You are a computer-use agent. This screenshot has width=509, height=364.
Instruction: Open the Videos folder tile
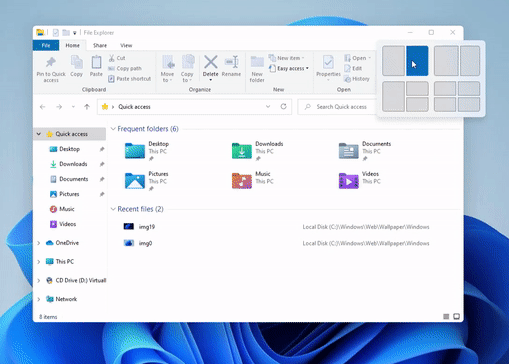point(359,180)
